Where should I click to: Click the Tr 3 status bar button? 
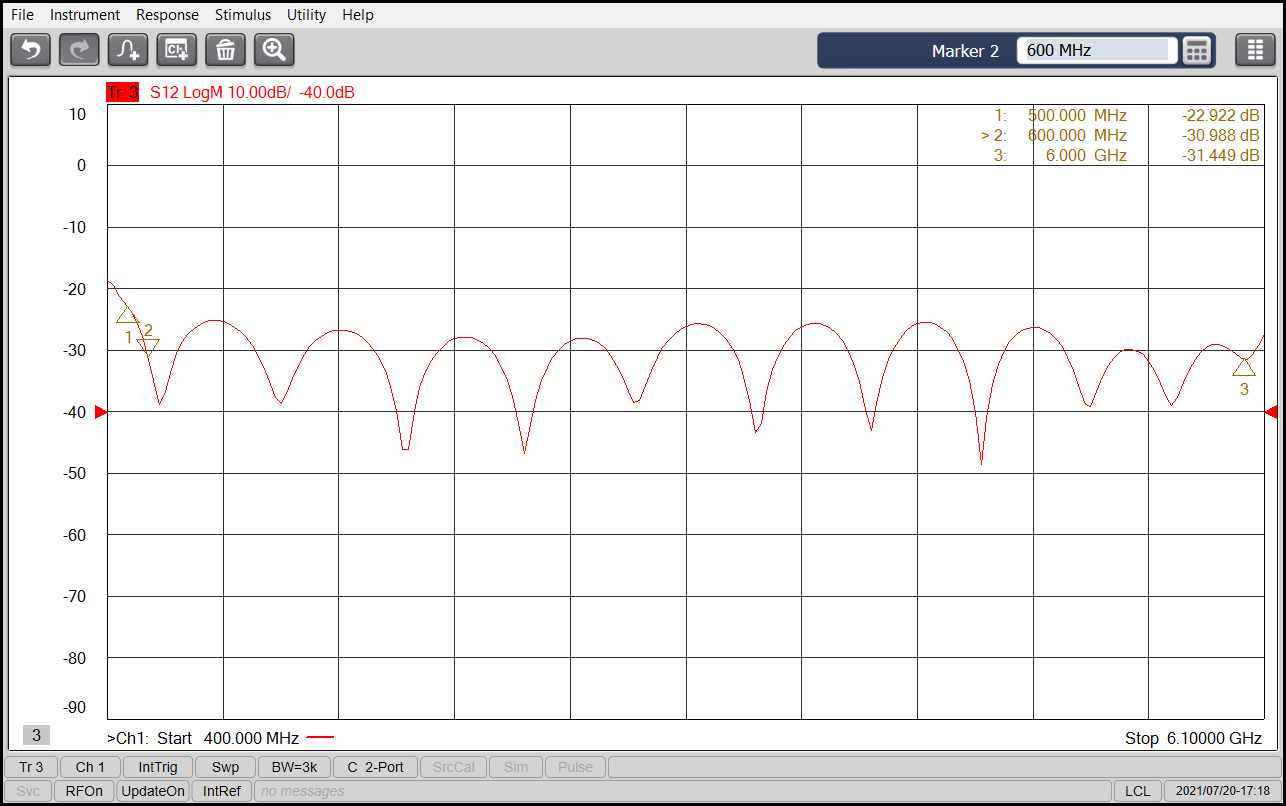click(31, 767)
